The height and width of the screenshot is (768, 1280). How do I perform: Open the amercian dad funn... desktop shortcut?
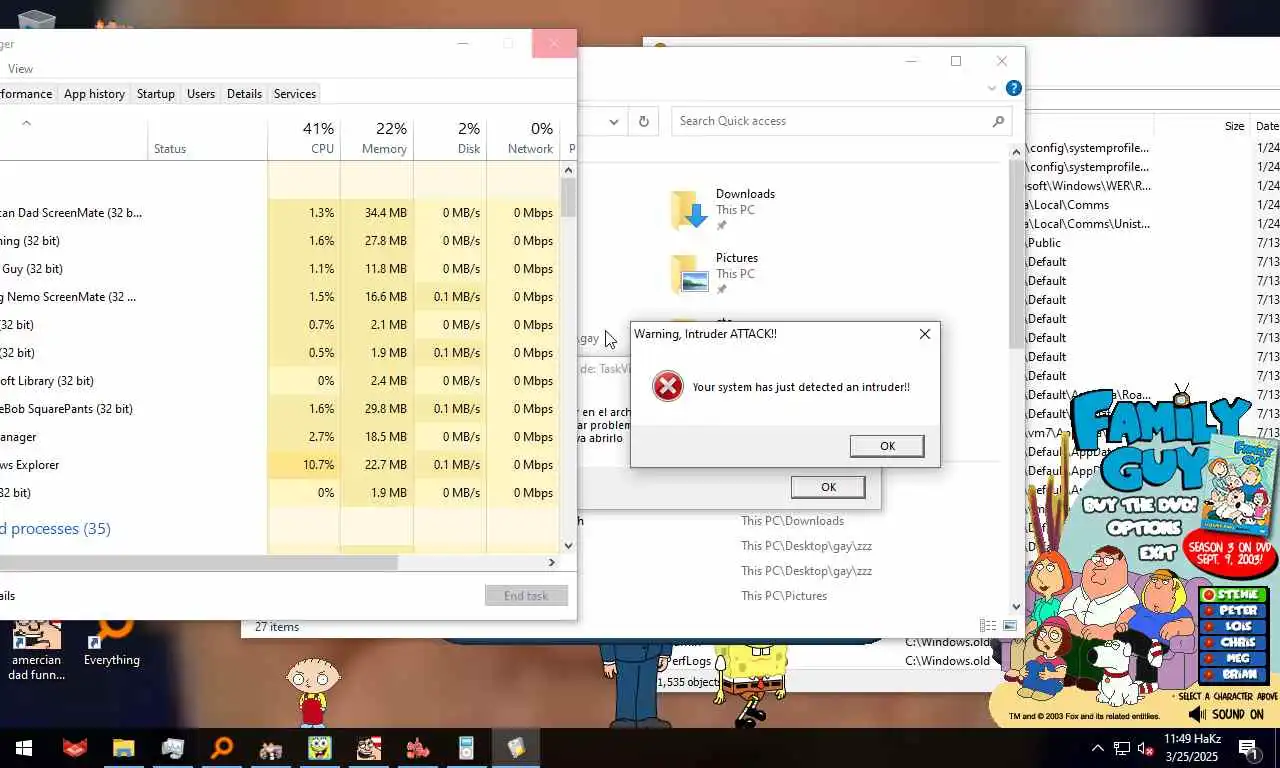click(37, 652)
